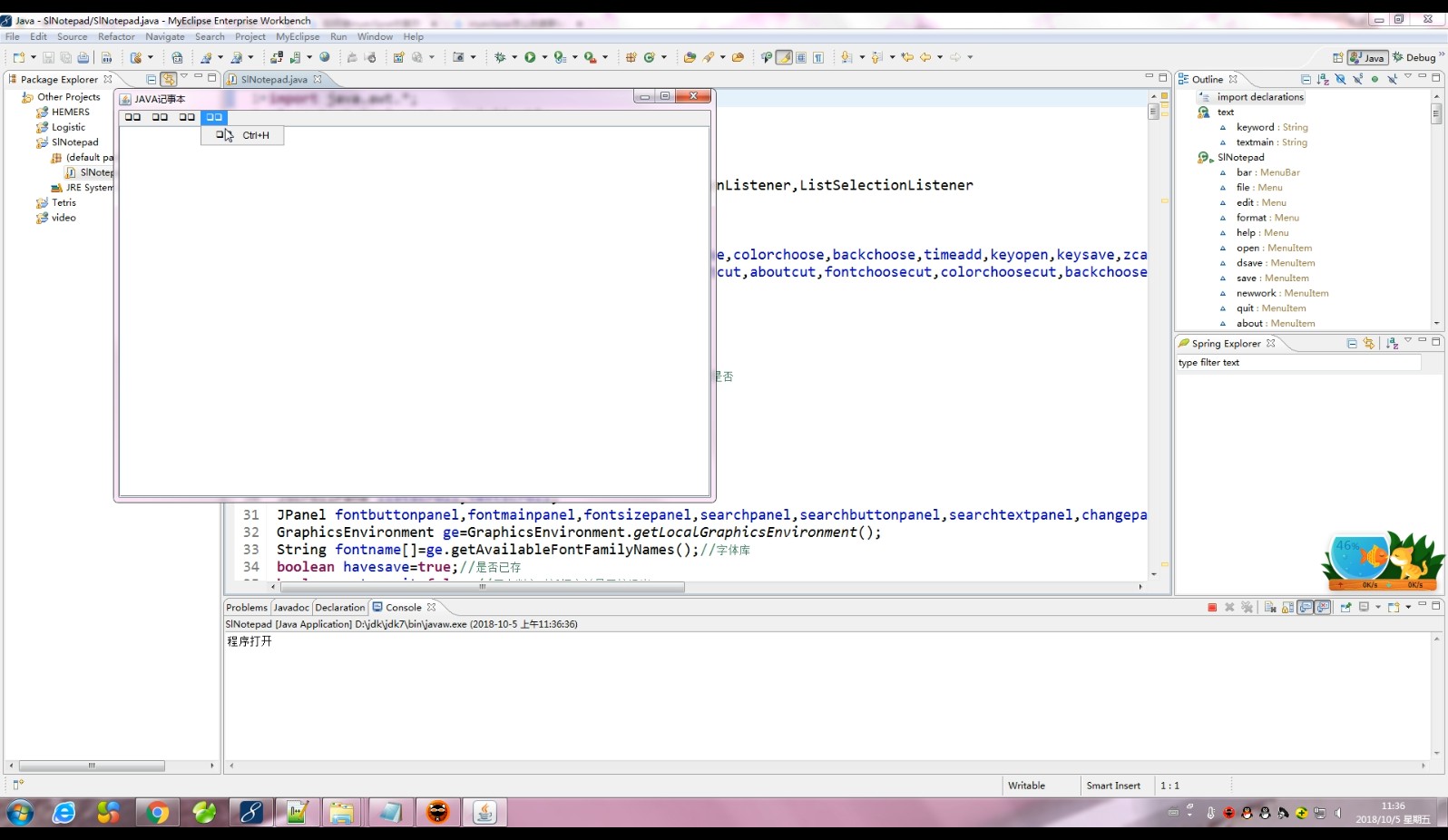Sort Spring Explorer alphabetically icon

tap(1392, 343)
